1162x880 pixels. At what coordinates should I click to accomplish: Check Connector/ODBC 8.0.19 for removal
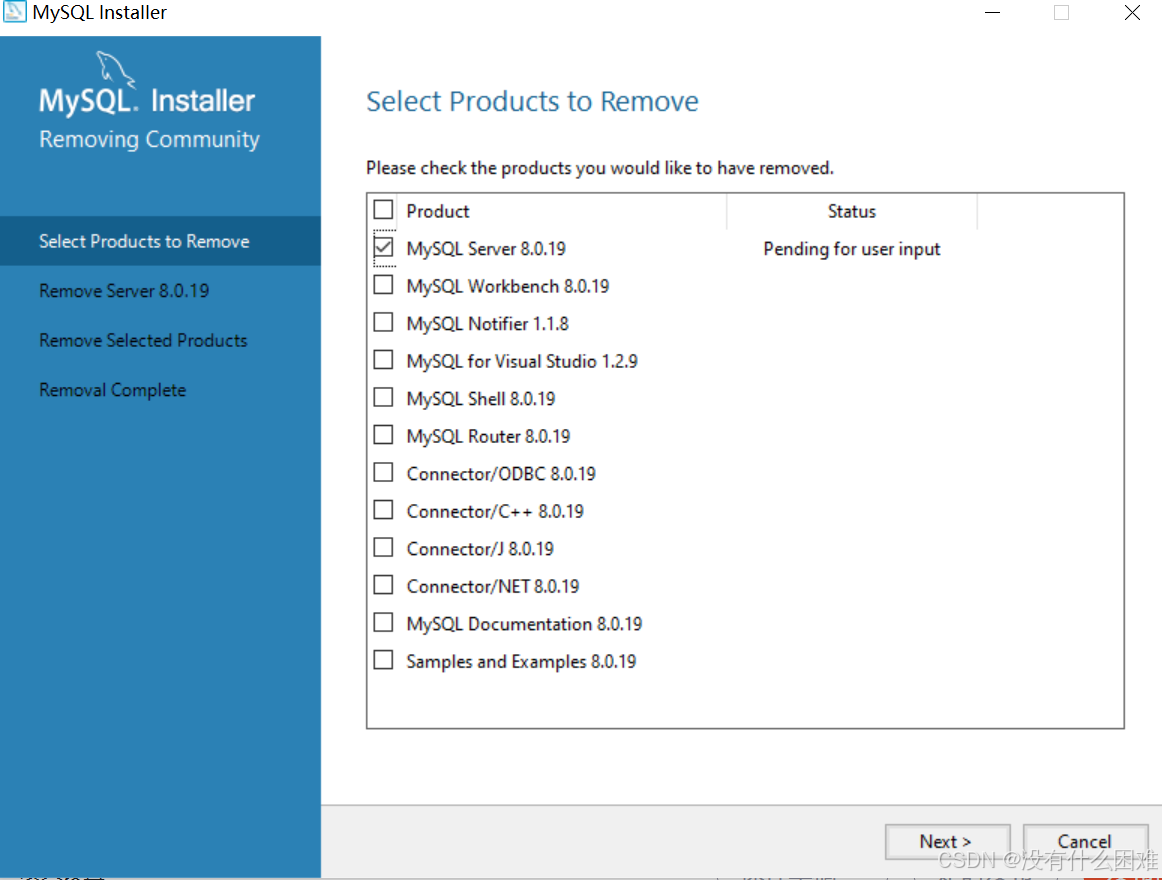383,472
